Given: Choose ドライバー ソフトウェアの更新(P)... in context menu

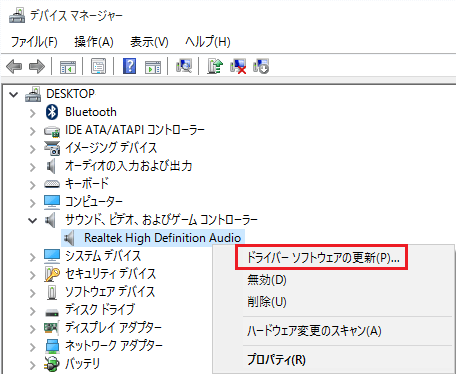Looking at the screenshot, I should point(322,257).
